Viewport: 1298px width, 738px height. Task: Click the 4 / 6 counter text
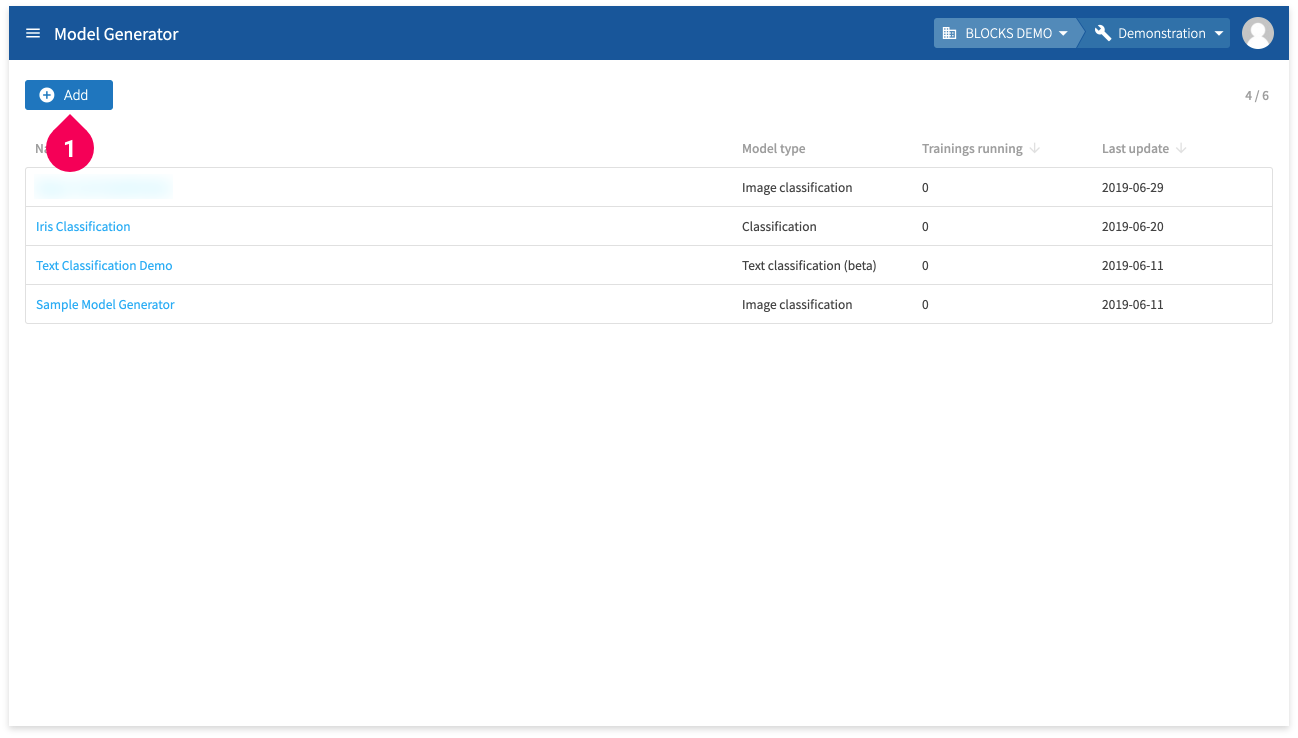click(x=1257, y=95)
